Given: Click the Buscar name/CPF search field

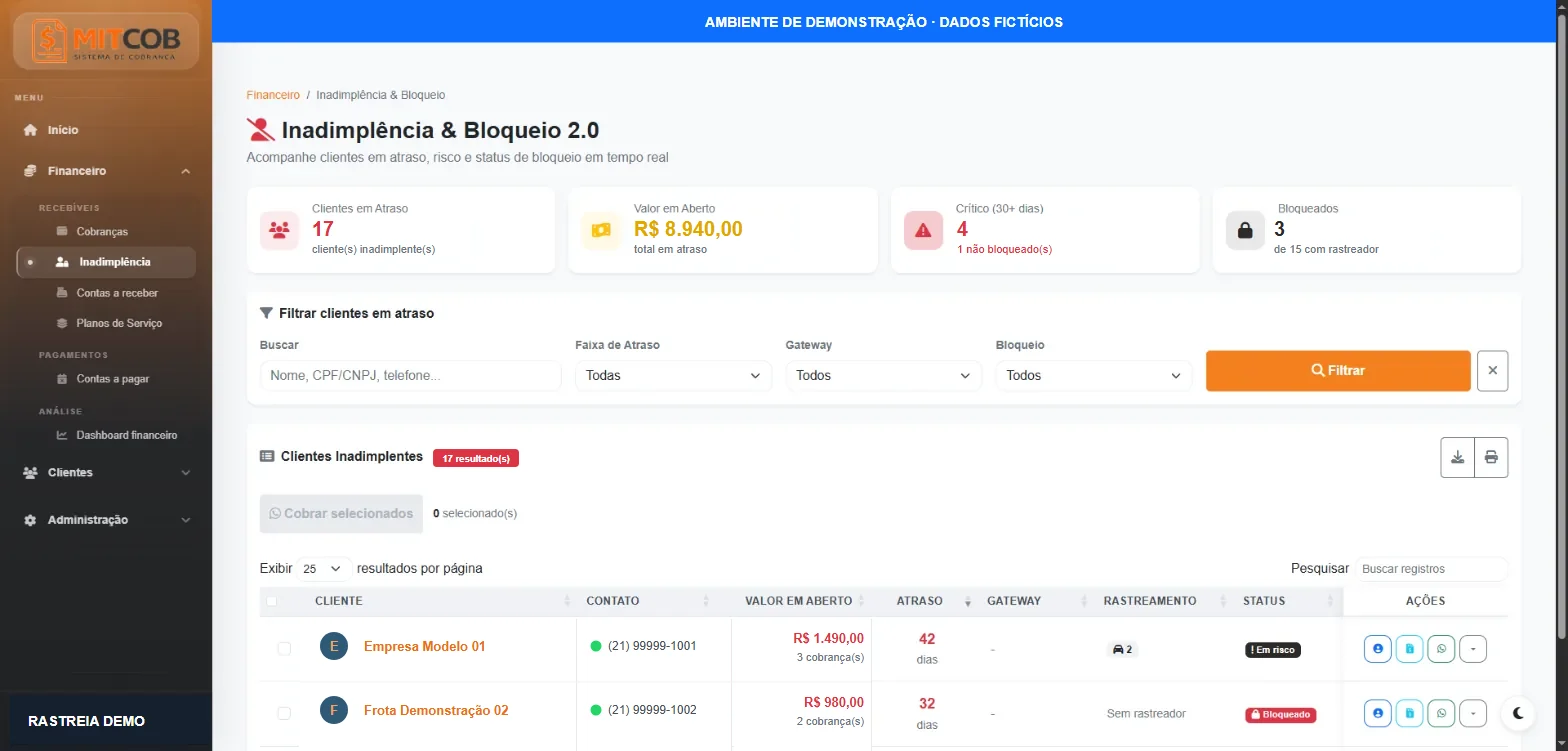Looking at the screenshot, I should (410, 375).
